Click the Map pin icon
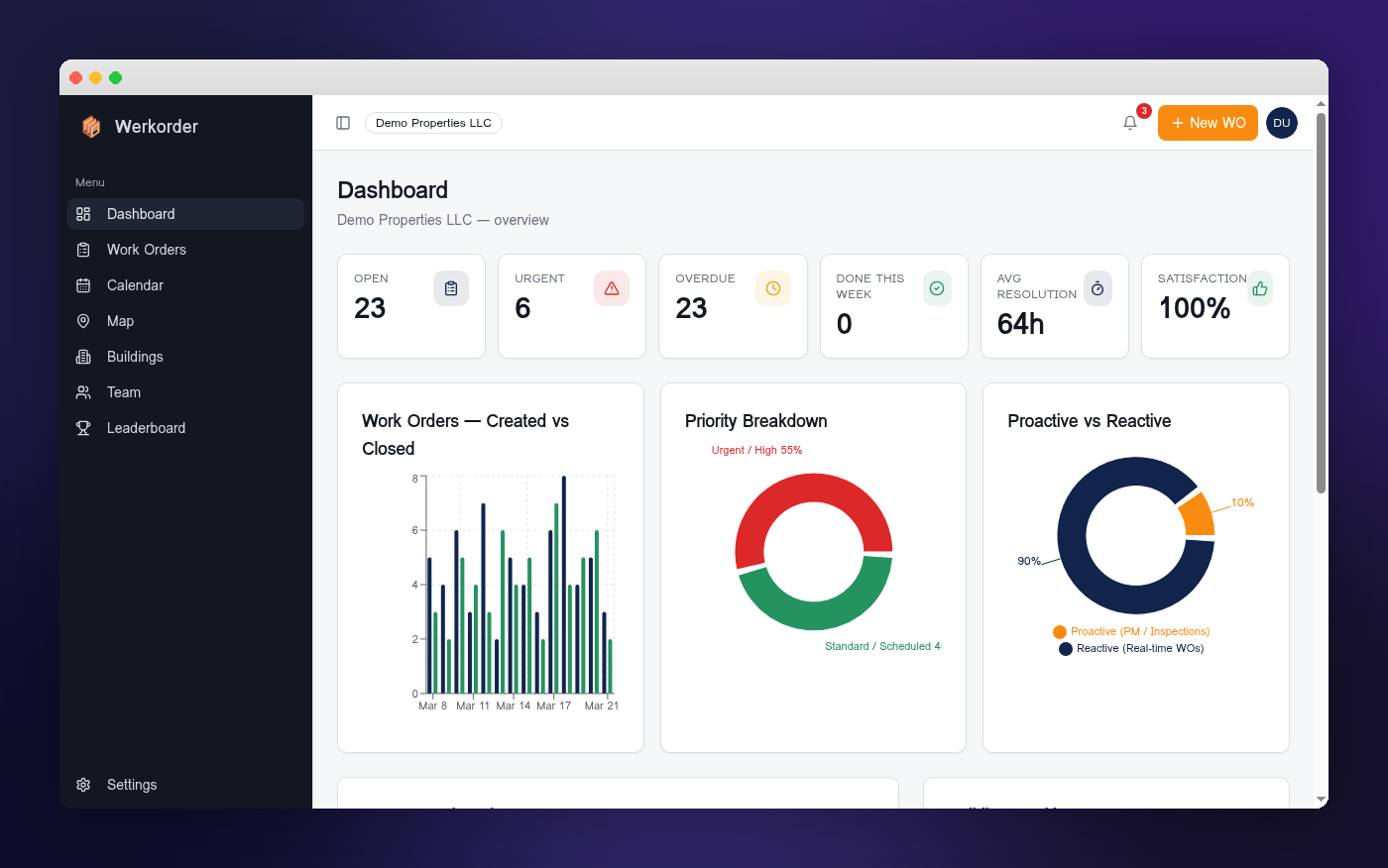This screenshot has height=868, width=1388. 83,321
